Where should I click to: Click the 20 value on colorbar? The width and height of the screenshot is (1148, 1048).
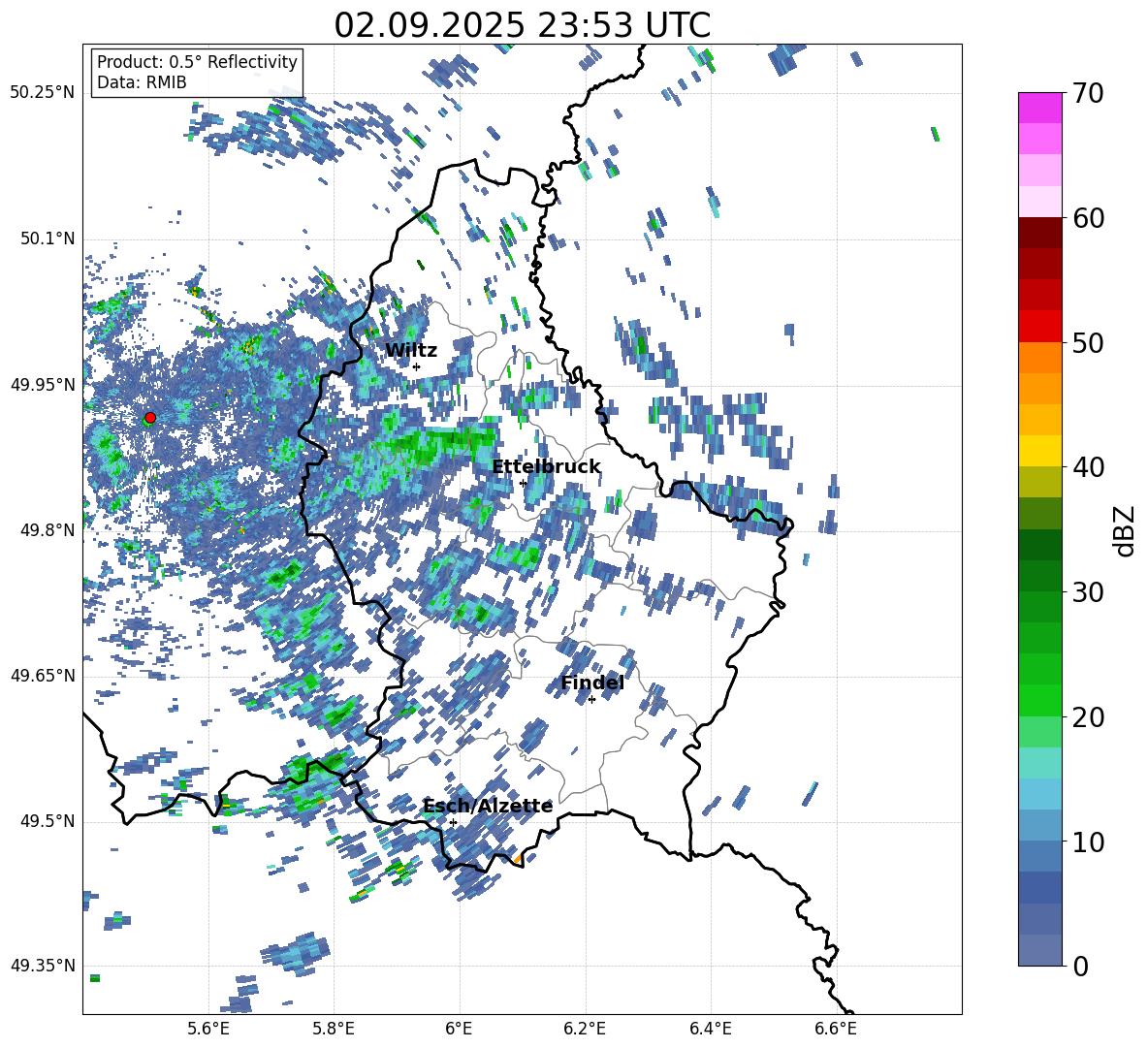[x=1088, y=717]
